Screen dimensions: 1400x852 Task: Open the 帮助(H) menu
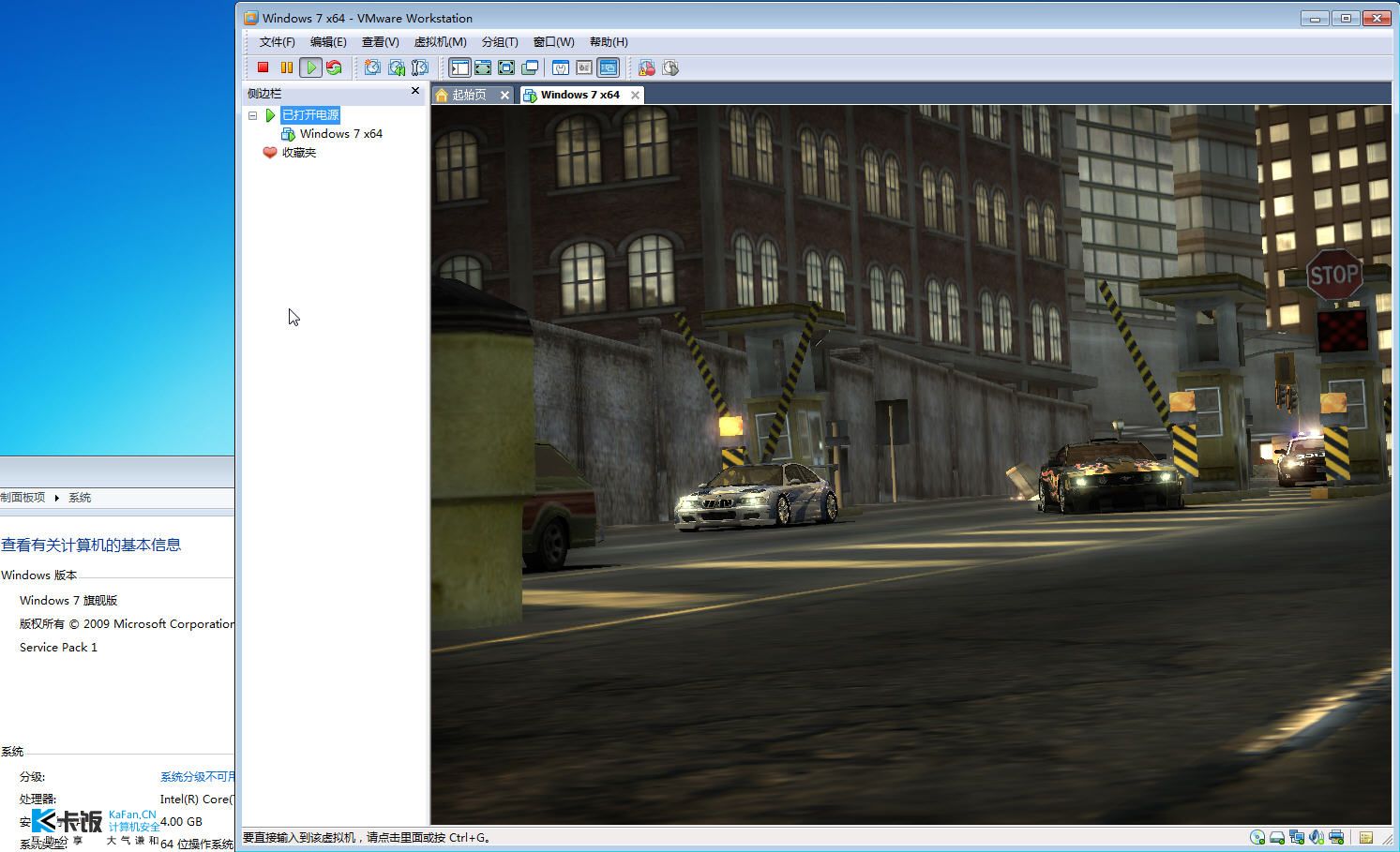609,42
